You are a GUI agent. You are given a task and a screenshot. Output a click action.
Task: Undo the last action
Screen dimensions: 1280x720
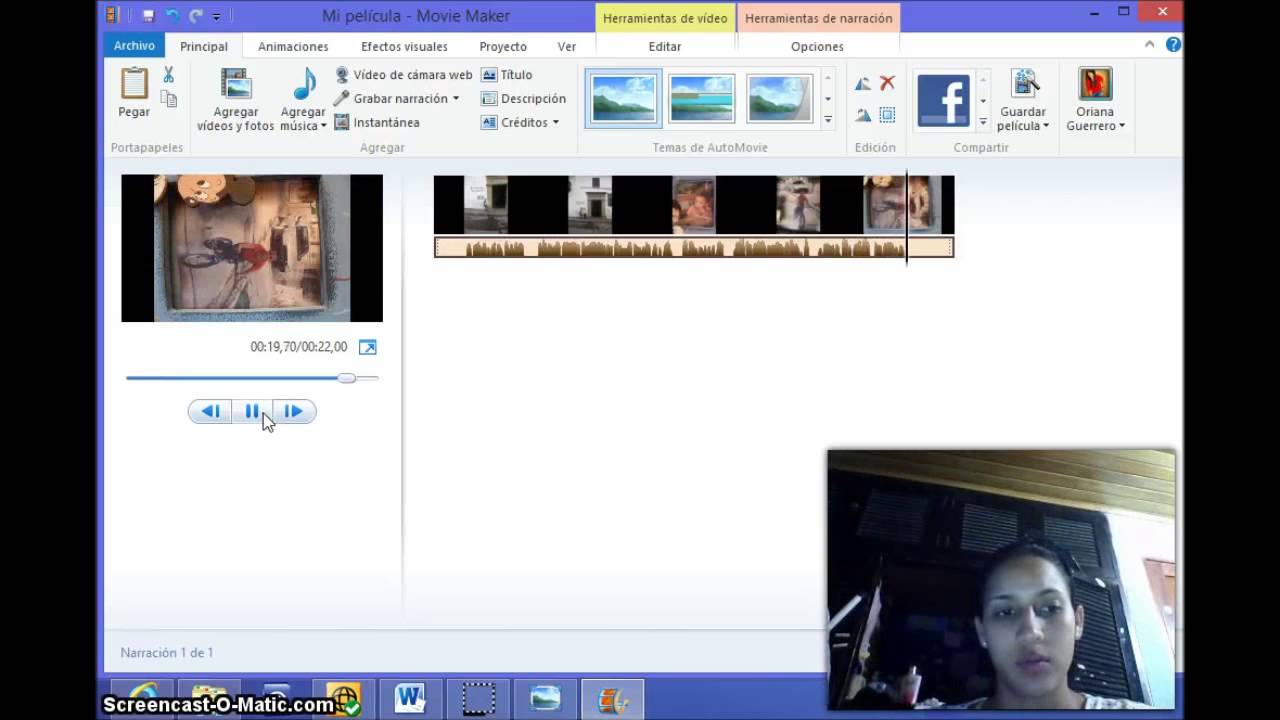(x=172, y=16)
